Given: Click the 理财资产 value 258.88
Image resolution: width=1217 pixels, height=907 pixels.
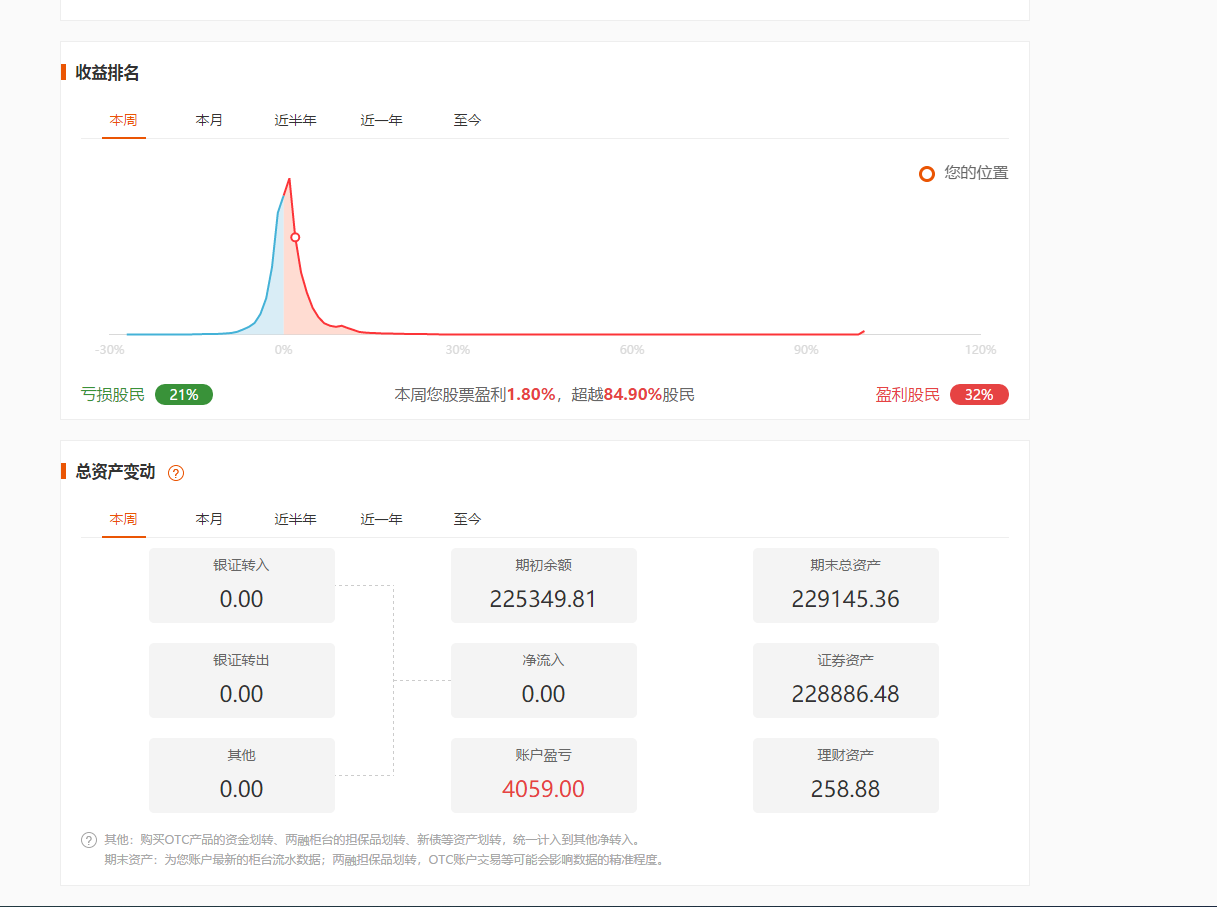Looking at the screenshot, I should tap(845, 789).
